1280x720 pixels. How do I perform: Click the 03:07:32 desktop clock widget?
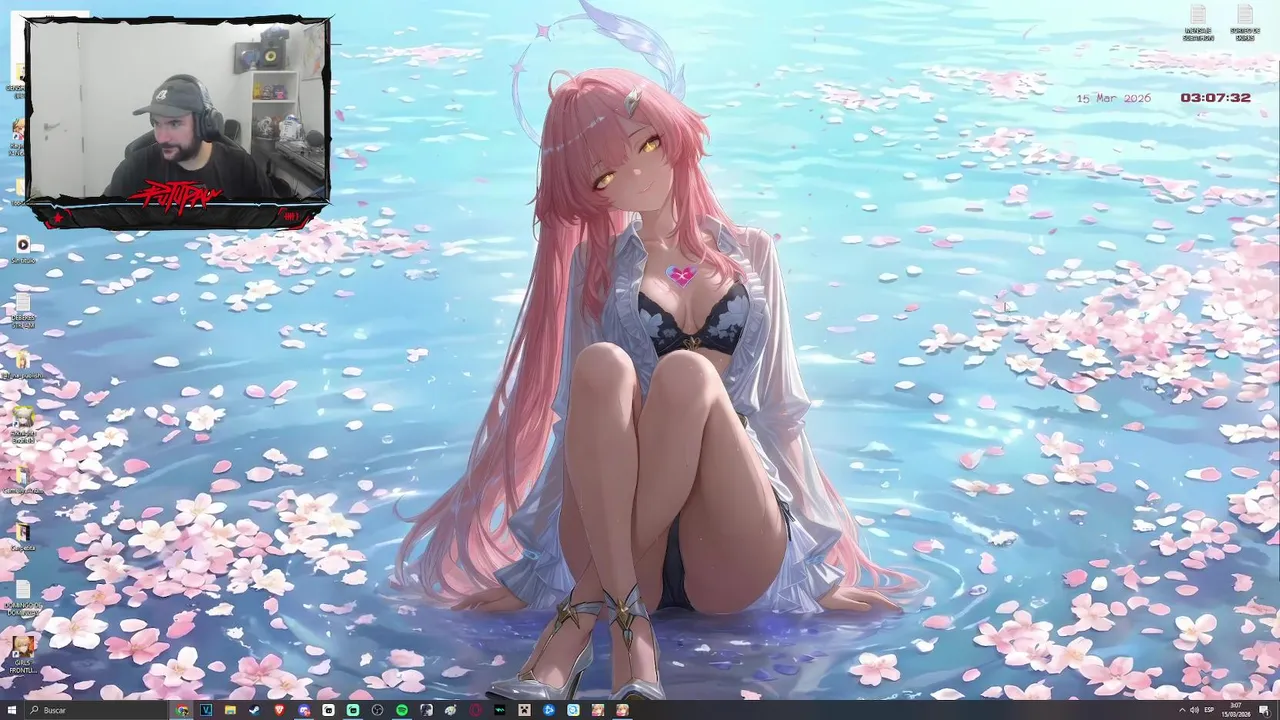tap(1215, 98)
